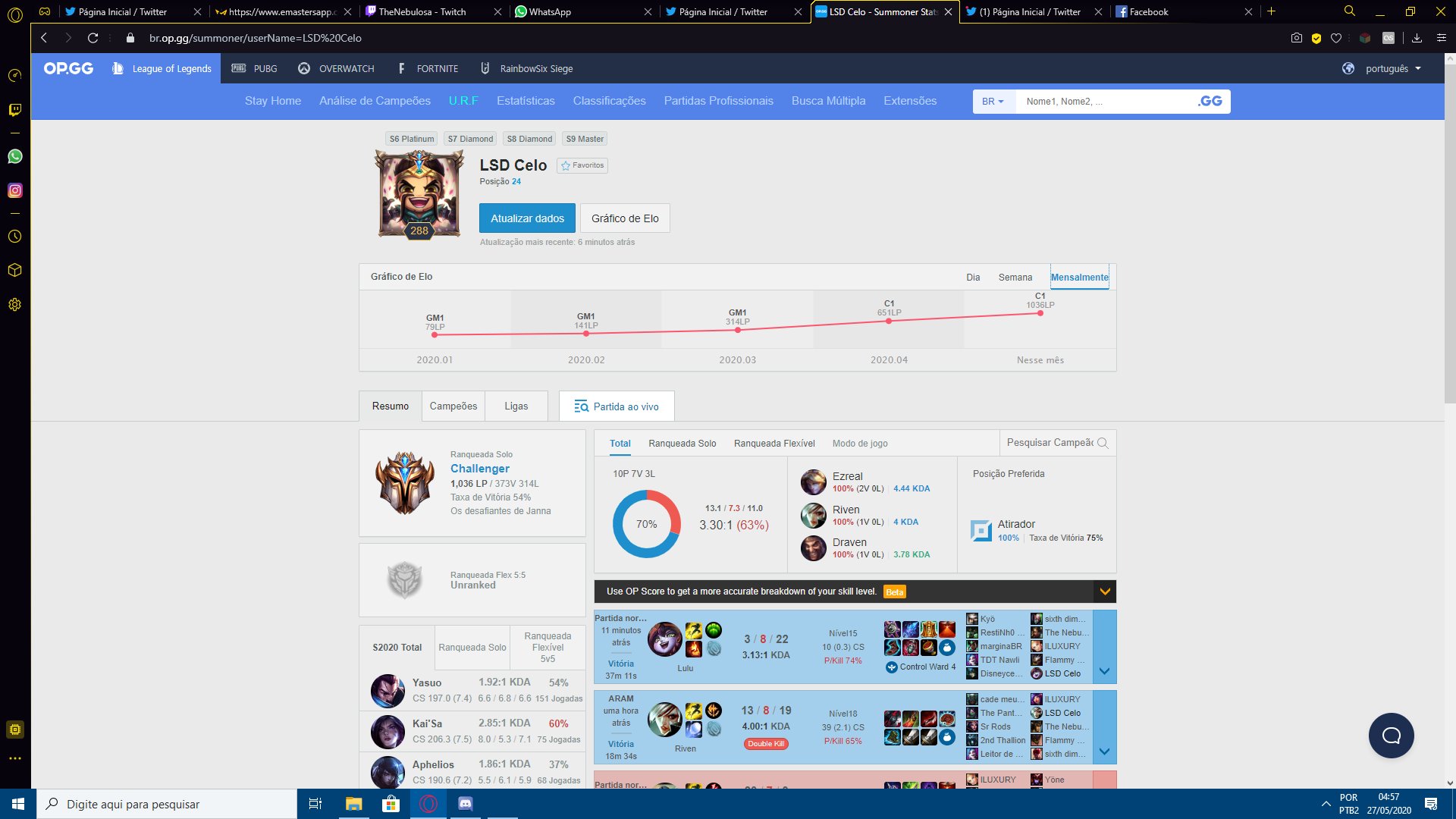
Task: Take a snapshot with the camera icon
Action: point(1297,38)
